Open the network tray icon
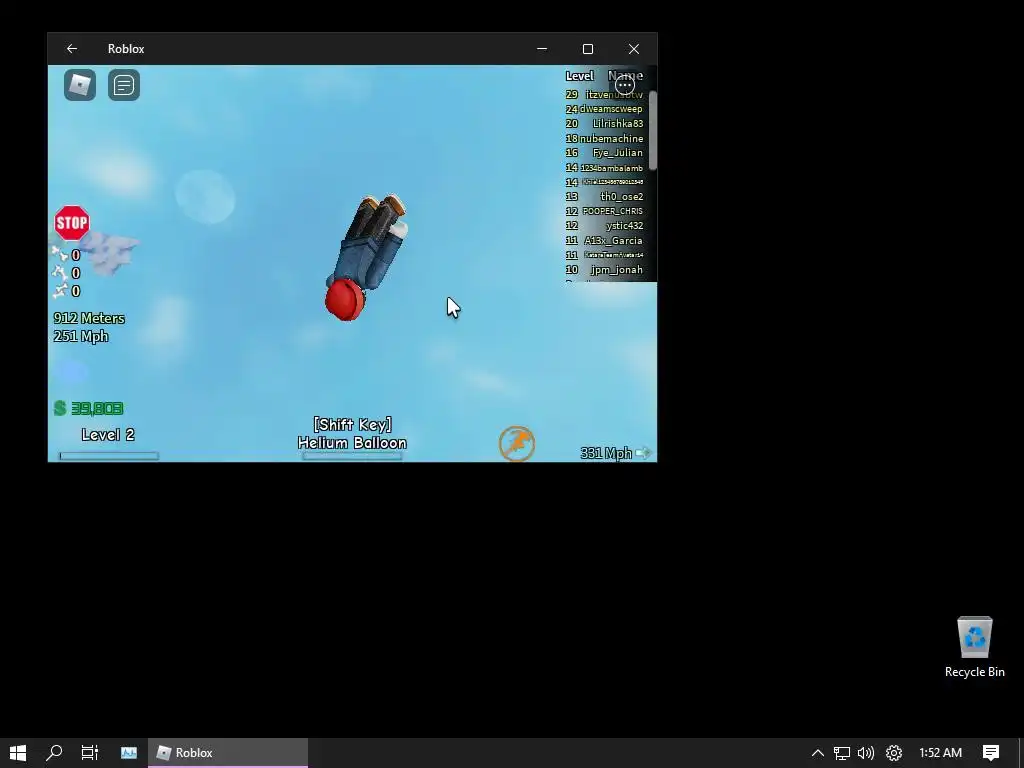 coord(842,753)
